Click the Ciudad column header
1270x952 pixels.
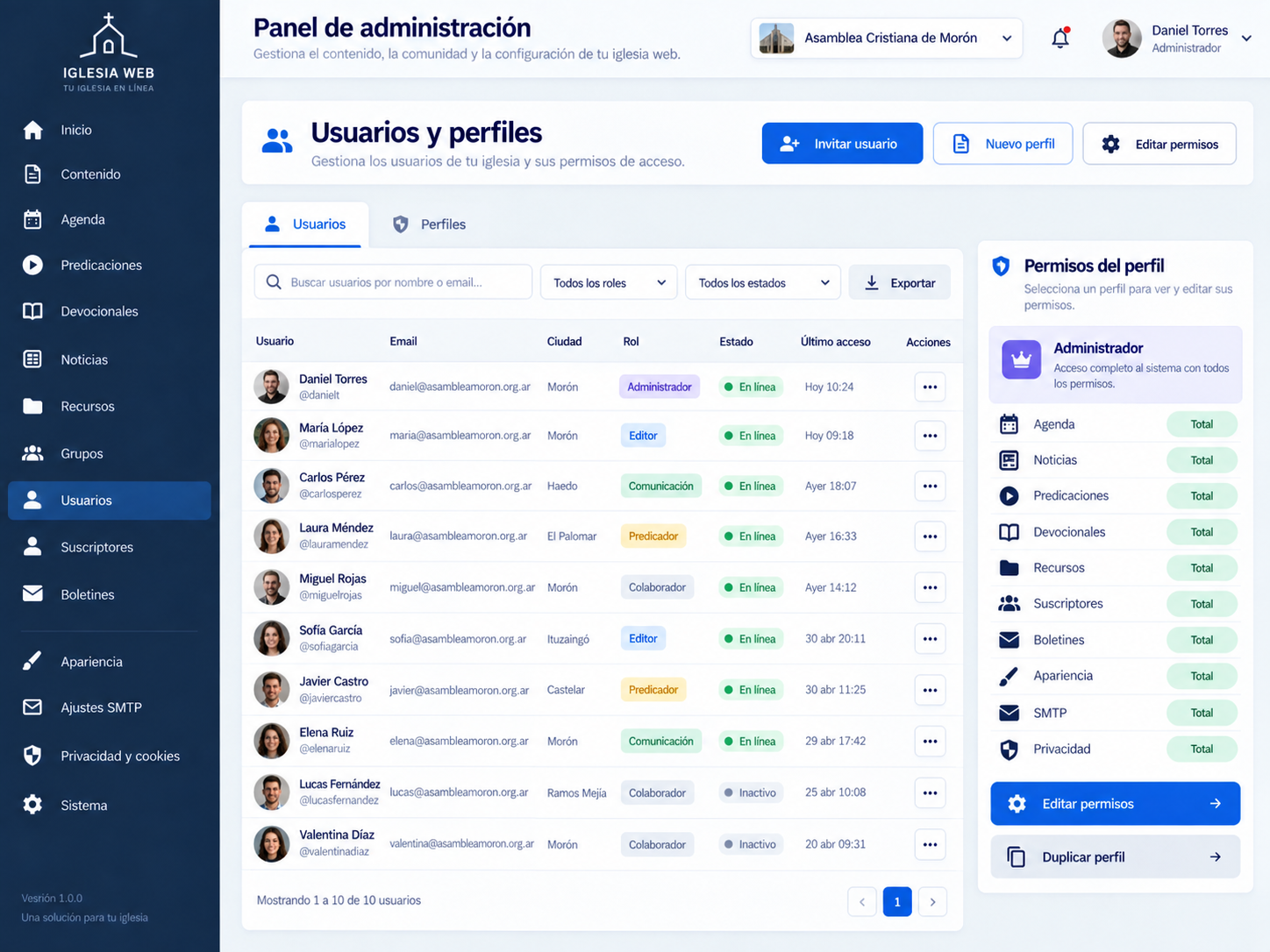tap(564, 342)
